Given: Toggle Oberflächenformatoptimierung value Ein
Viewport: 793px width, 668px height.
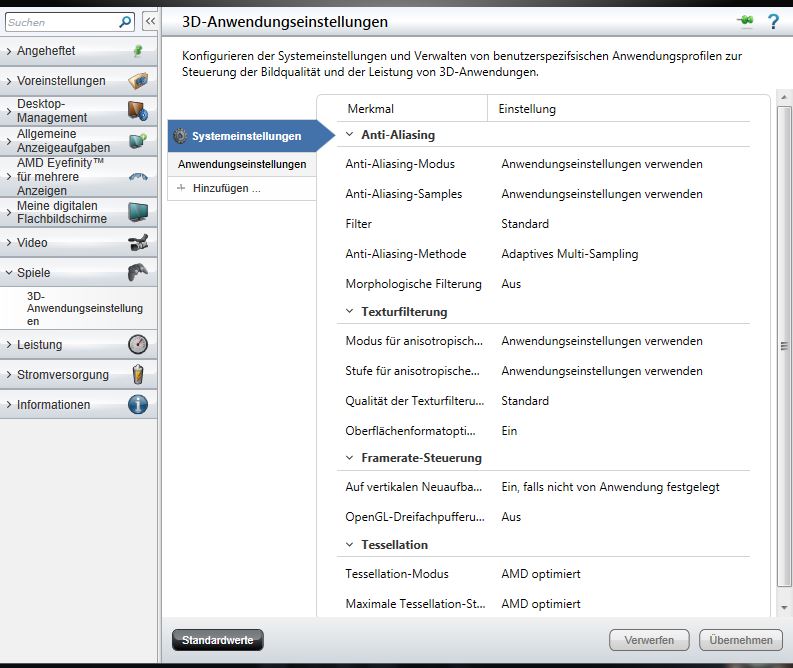Looking at the screenshot, I should [x=509, y=431].
